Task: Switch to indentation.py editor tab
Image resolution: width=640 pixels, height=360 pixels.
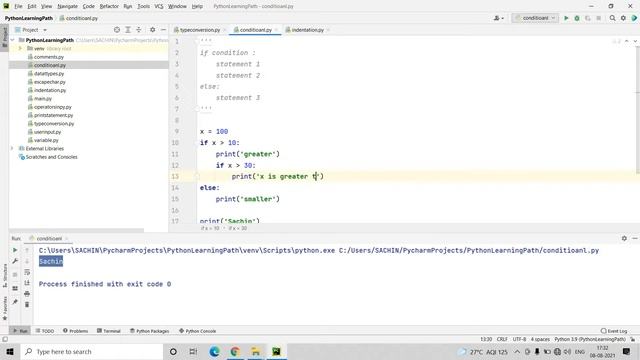Action: pyautogui.click(x=307, y=30)
